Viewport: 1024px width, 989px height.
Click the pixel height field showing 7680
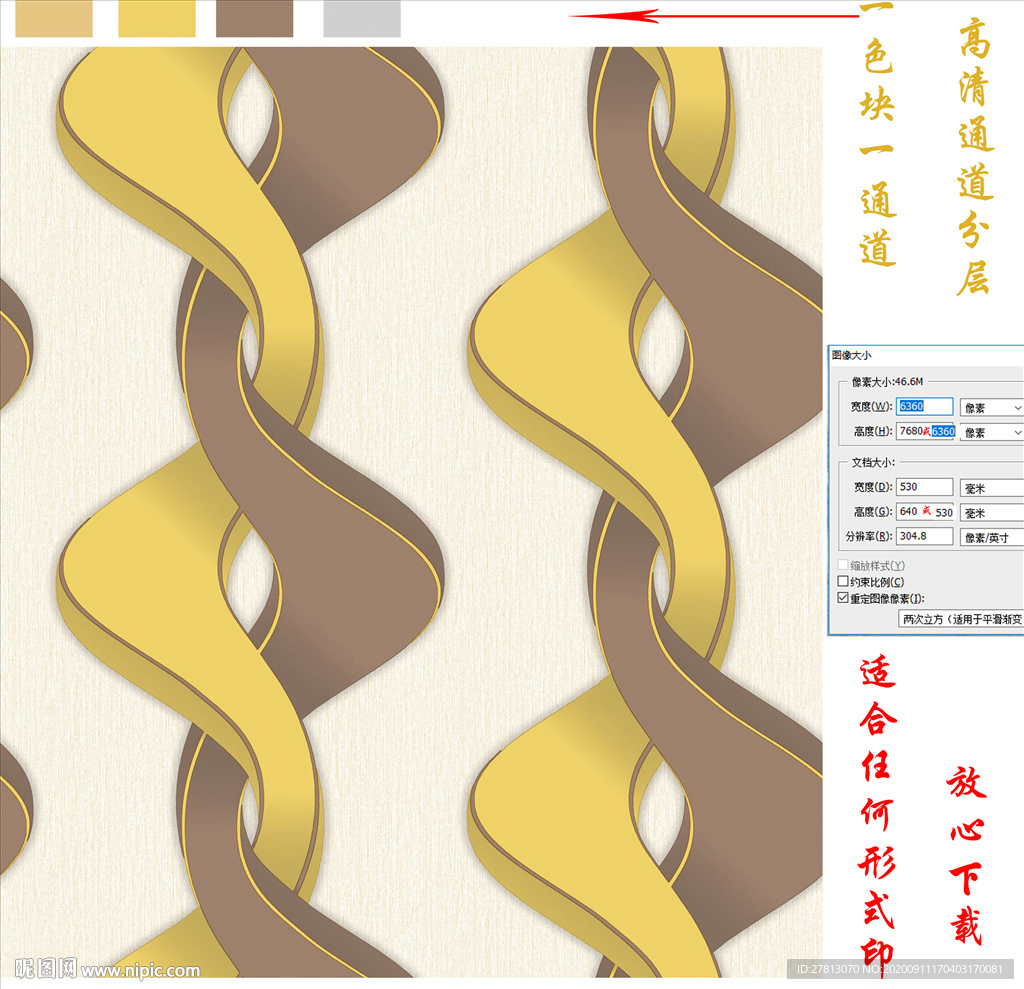coord(925,431)
